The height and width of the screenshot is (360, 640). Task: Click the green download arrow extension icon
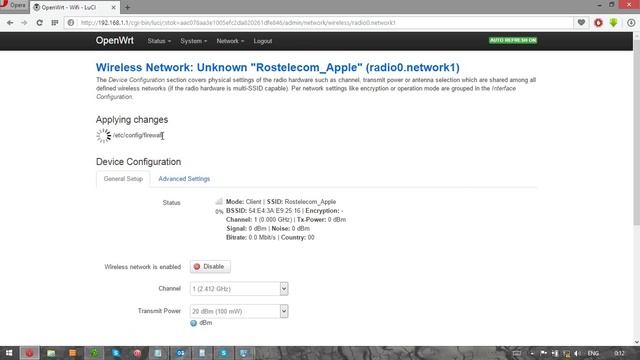point(613,23)
